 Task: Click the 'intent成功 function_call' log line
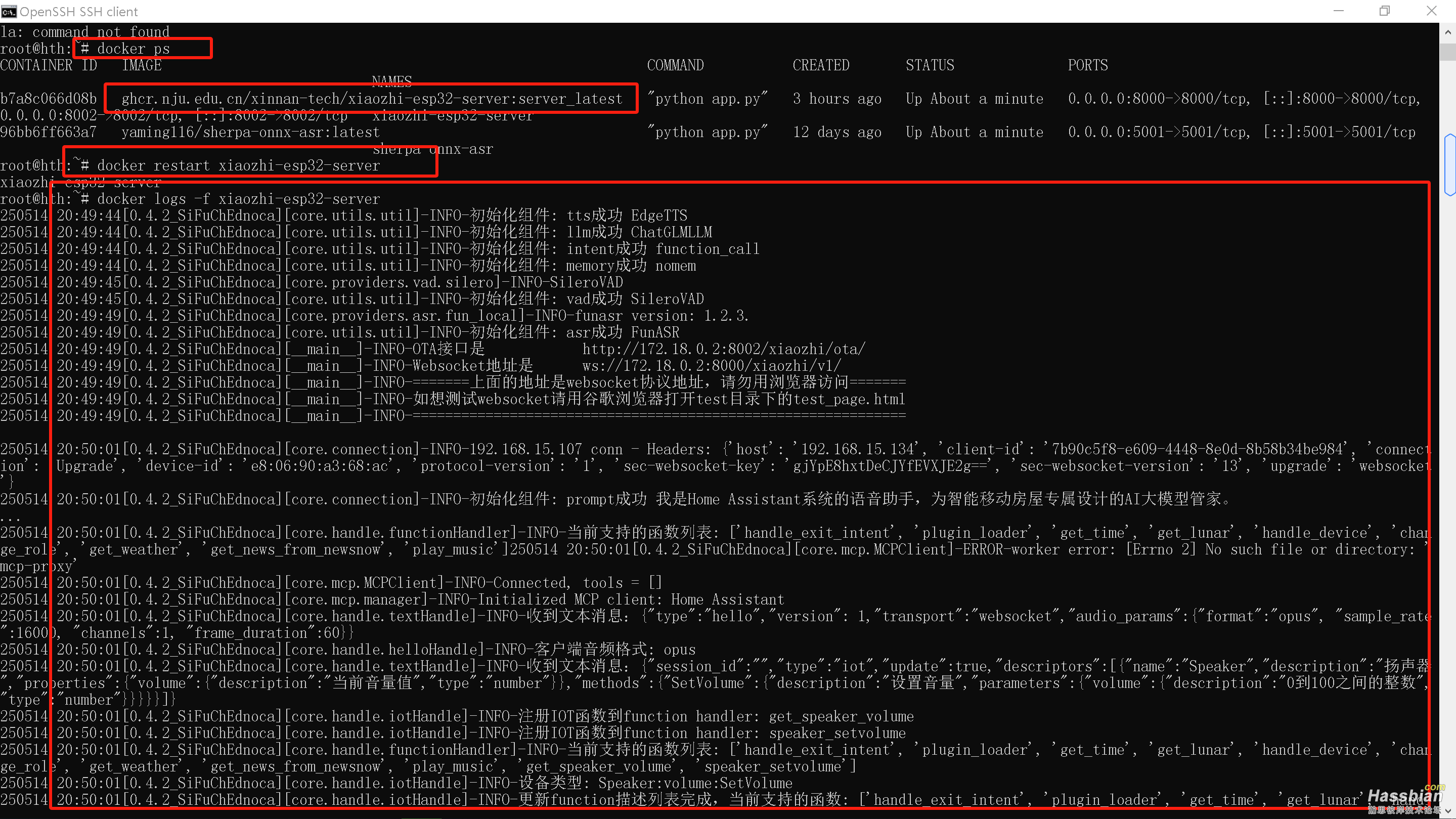click(x=380, y=249)
